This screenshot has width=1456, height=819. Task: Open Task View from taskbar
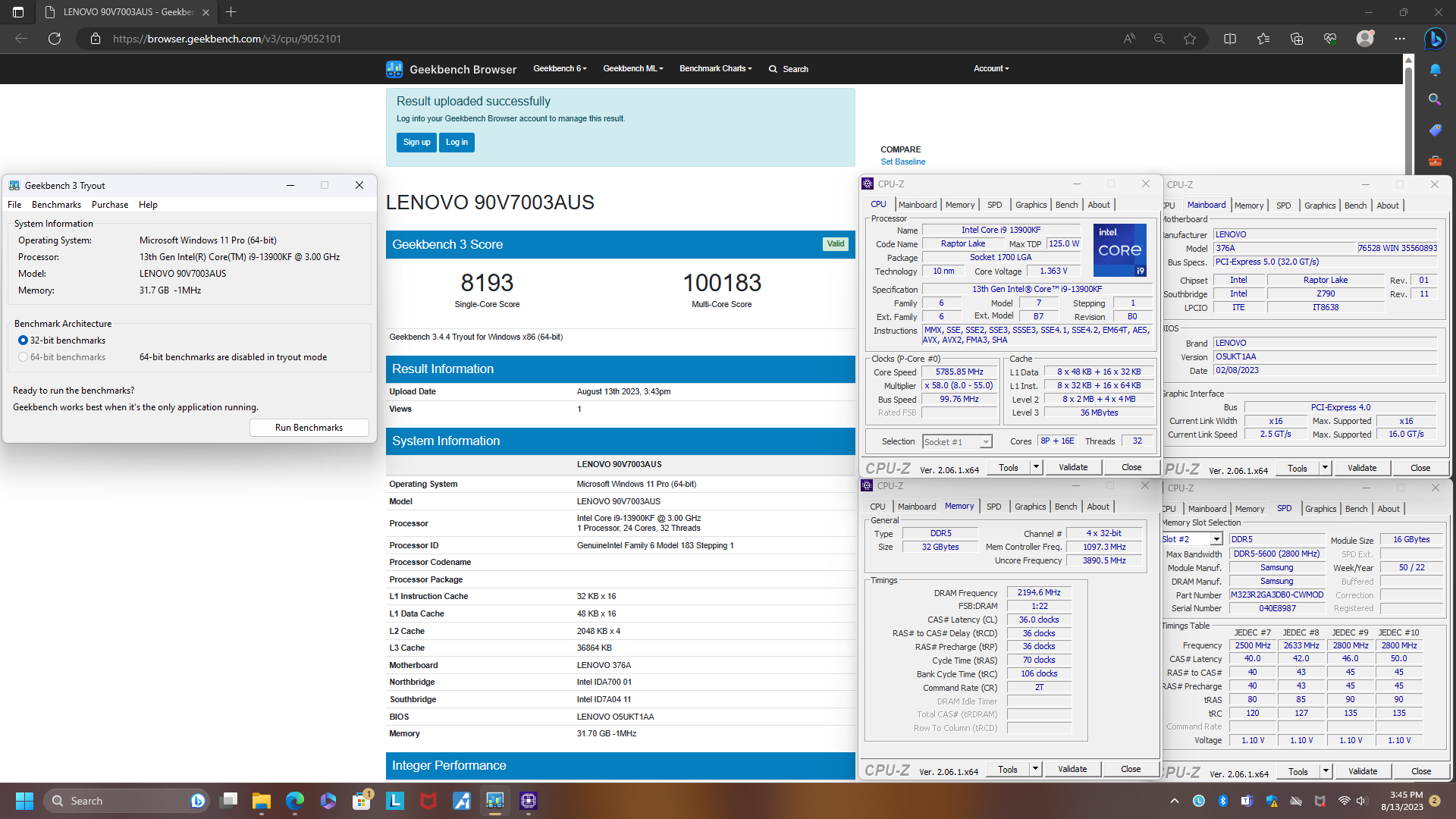point(228,801)
